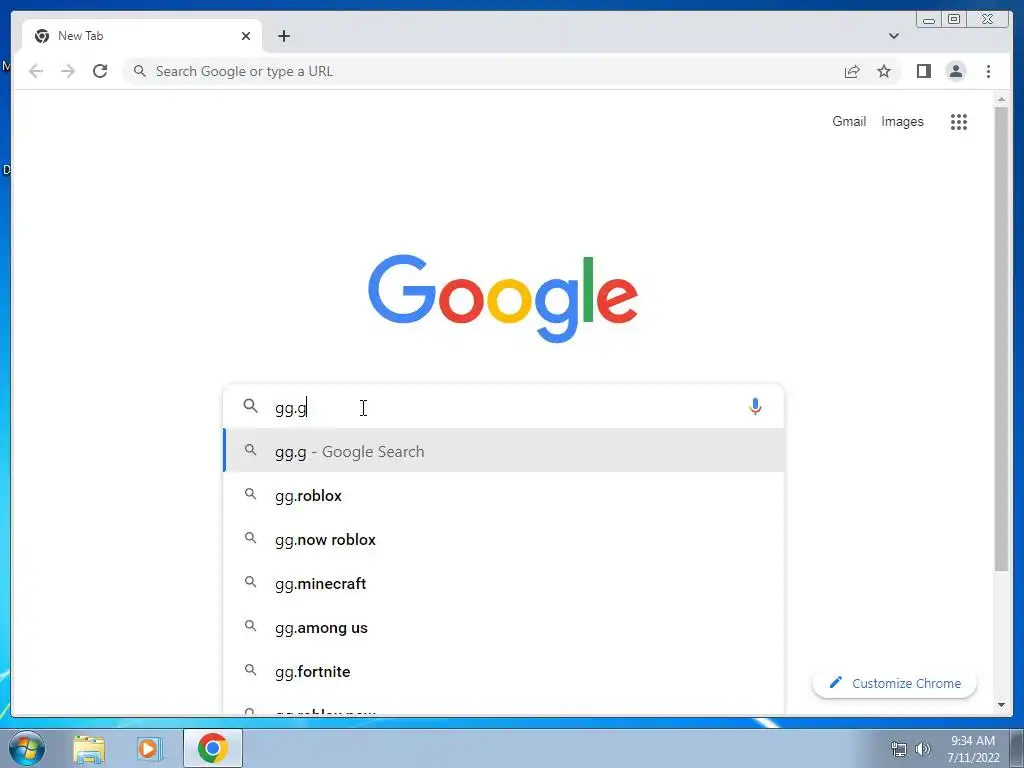This screenshot has width=1024, height=768.
Task: Click search icon beside gg.fortnite suggestion
Action: pos(250,670)
